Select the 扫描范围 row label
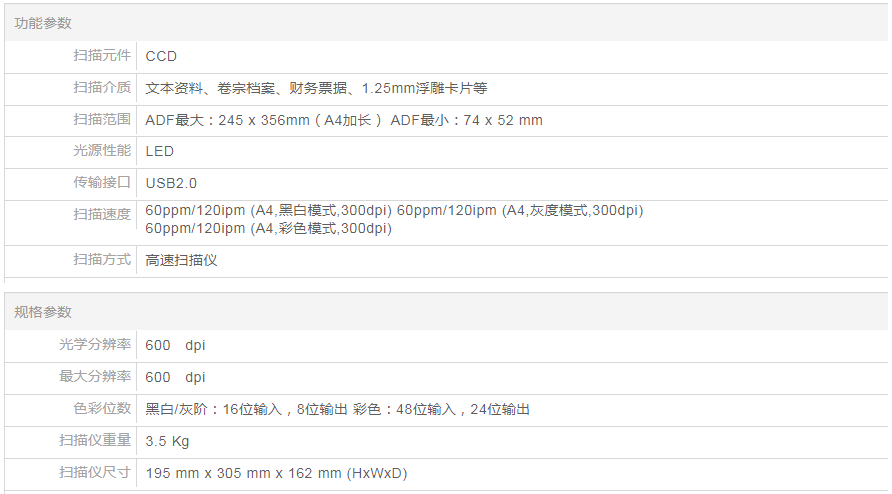Screen dimensions: 892x494 [102, 120]
